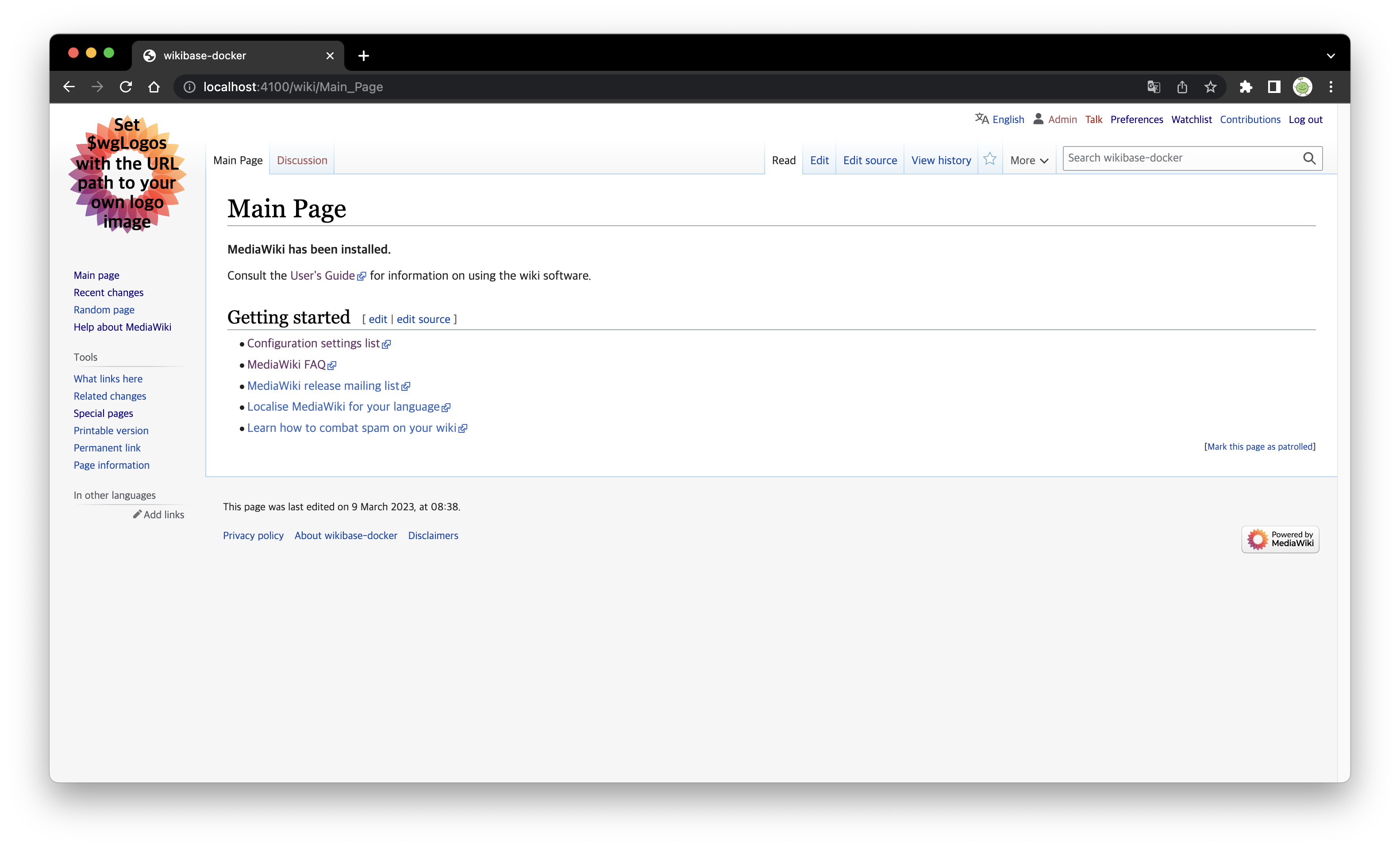
Task: Click the browser profile avatar
Action: tap(1302, 86)
